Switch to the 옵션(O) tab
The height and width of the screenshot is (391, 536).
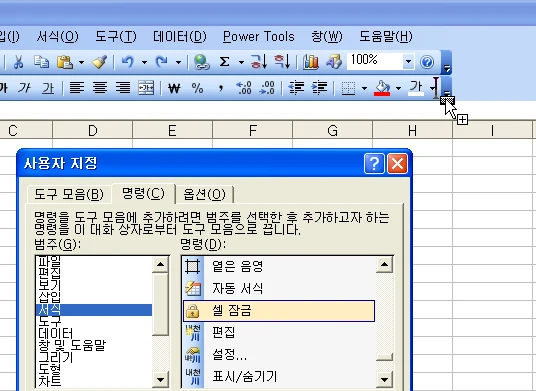(204, 194)
